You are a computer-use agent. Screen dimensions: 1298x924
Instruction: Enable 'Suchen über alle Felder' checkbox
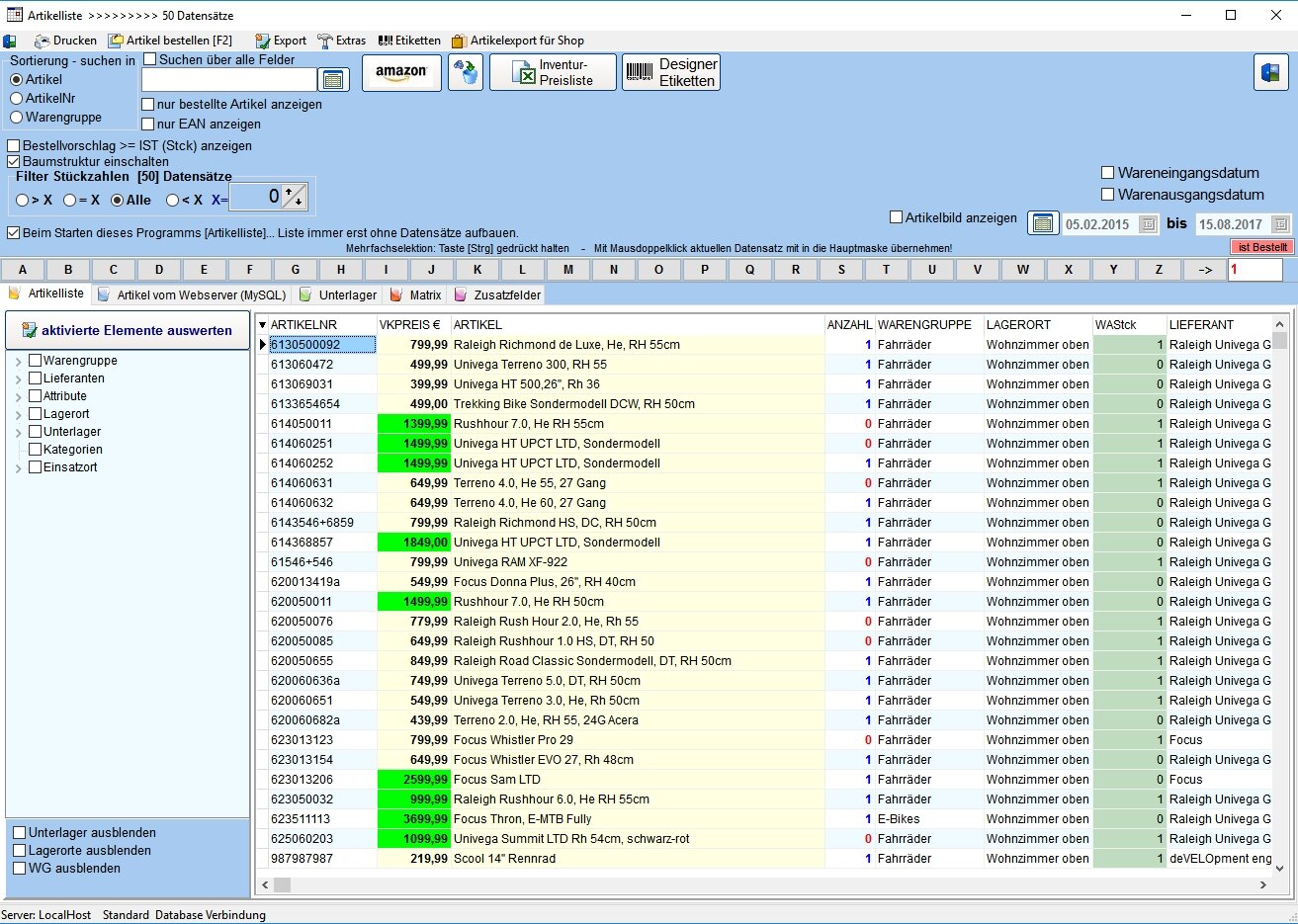click(150, 59)
